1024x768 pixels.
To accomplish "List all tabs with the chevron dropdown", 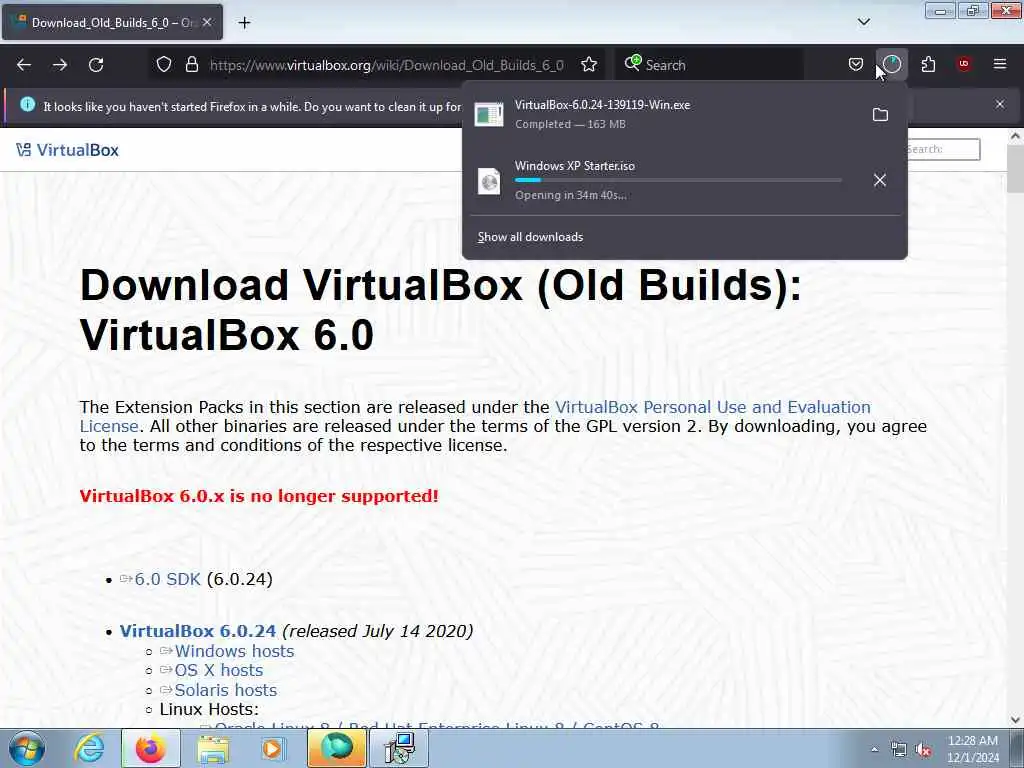I will click(864, 22).
